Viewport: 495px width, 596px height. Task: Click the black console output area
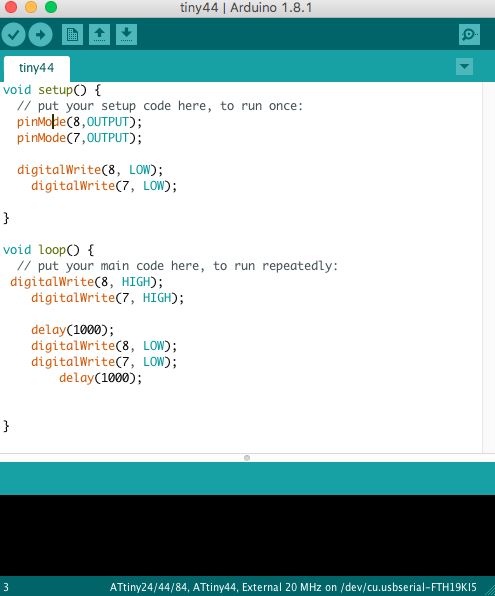point(248,535)
